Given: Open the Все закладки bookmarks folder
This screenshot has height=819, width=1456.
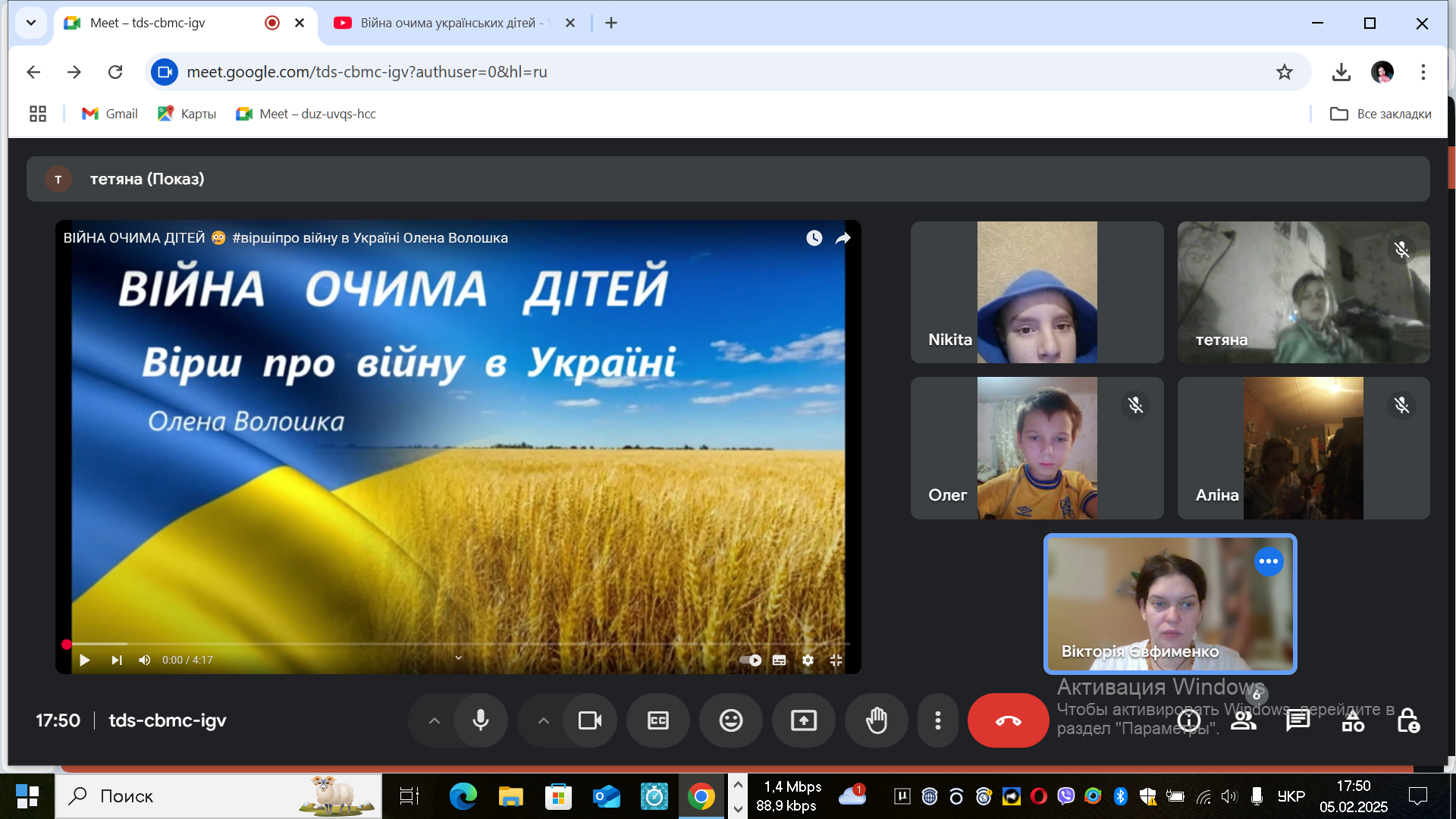Looking at the screenshot, I should (1380, 114).
